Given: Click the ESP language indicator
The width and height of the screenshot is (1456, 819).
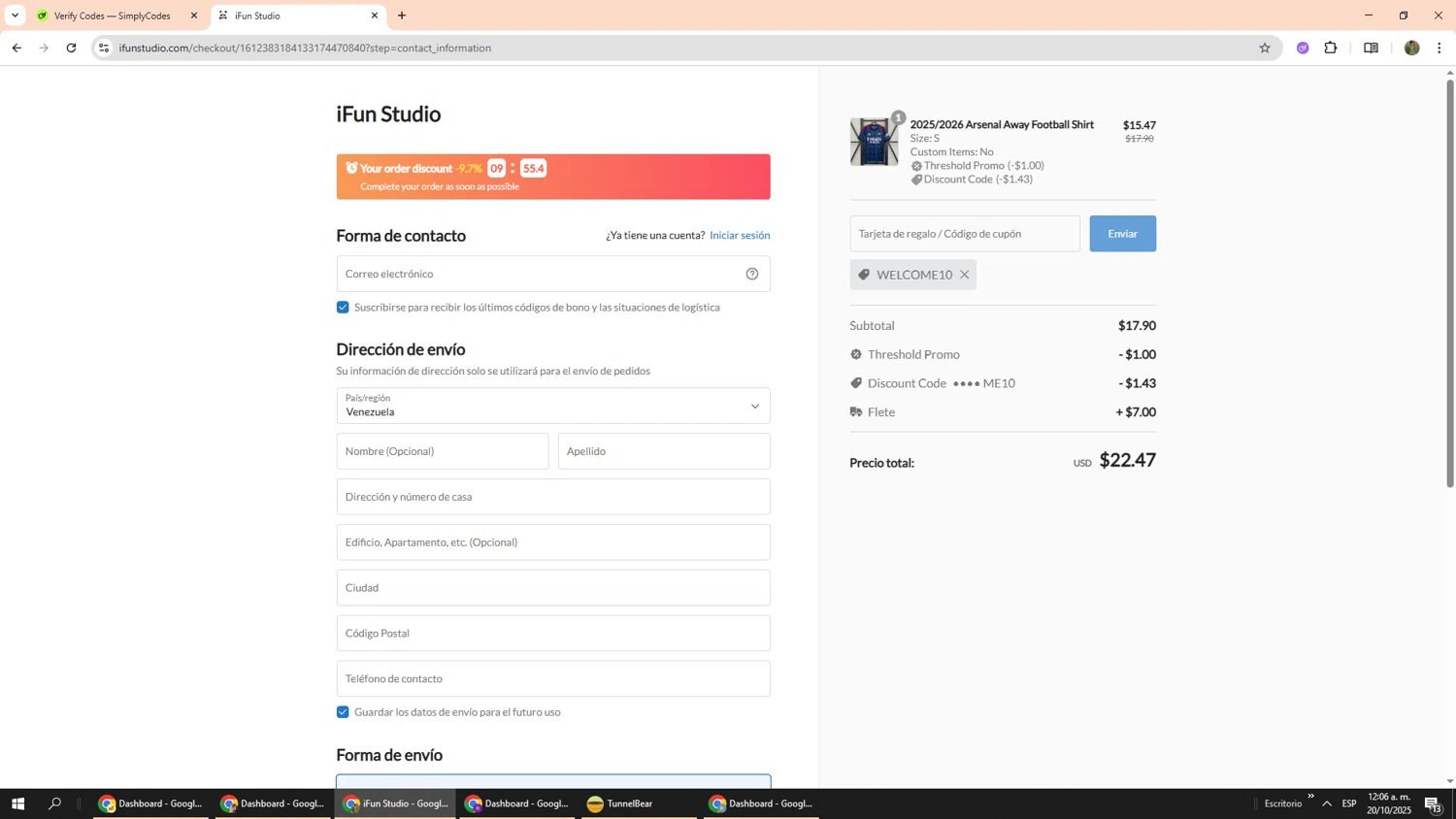Looking at the screenshot, I should [1349, 803].
